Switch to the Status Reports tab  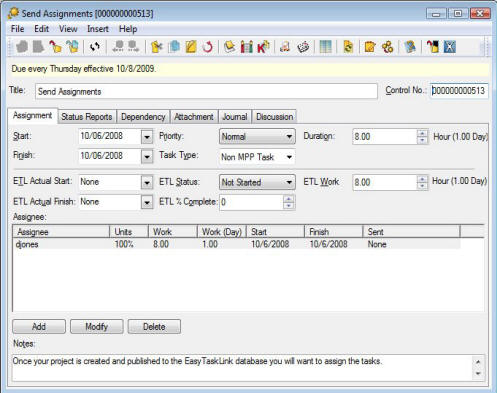click(87, 117)
